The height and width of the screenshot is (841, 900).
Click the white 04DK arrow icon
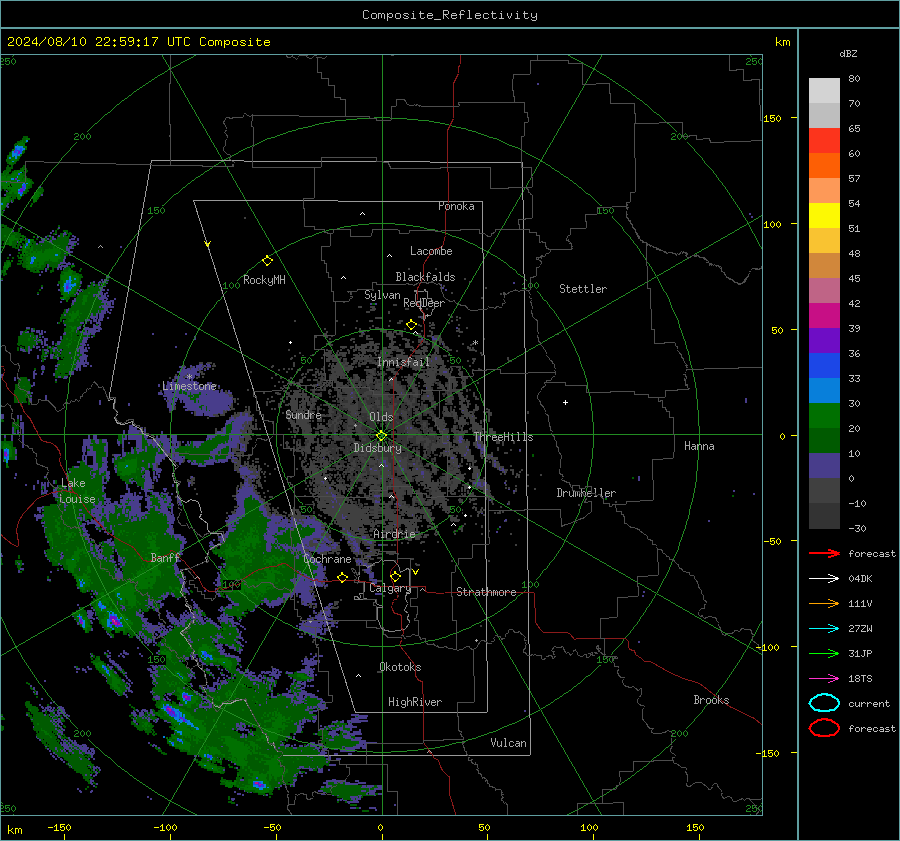(824, 578)
